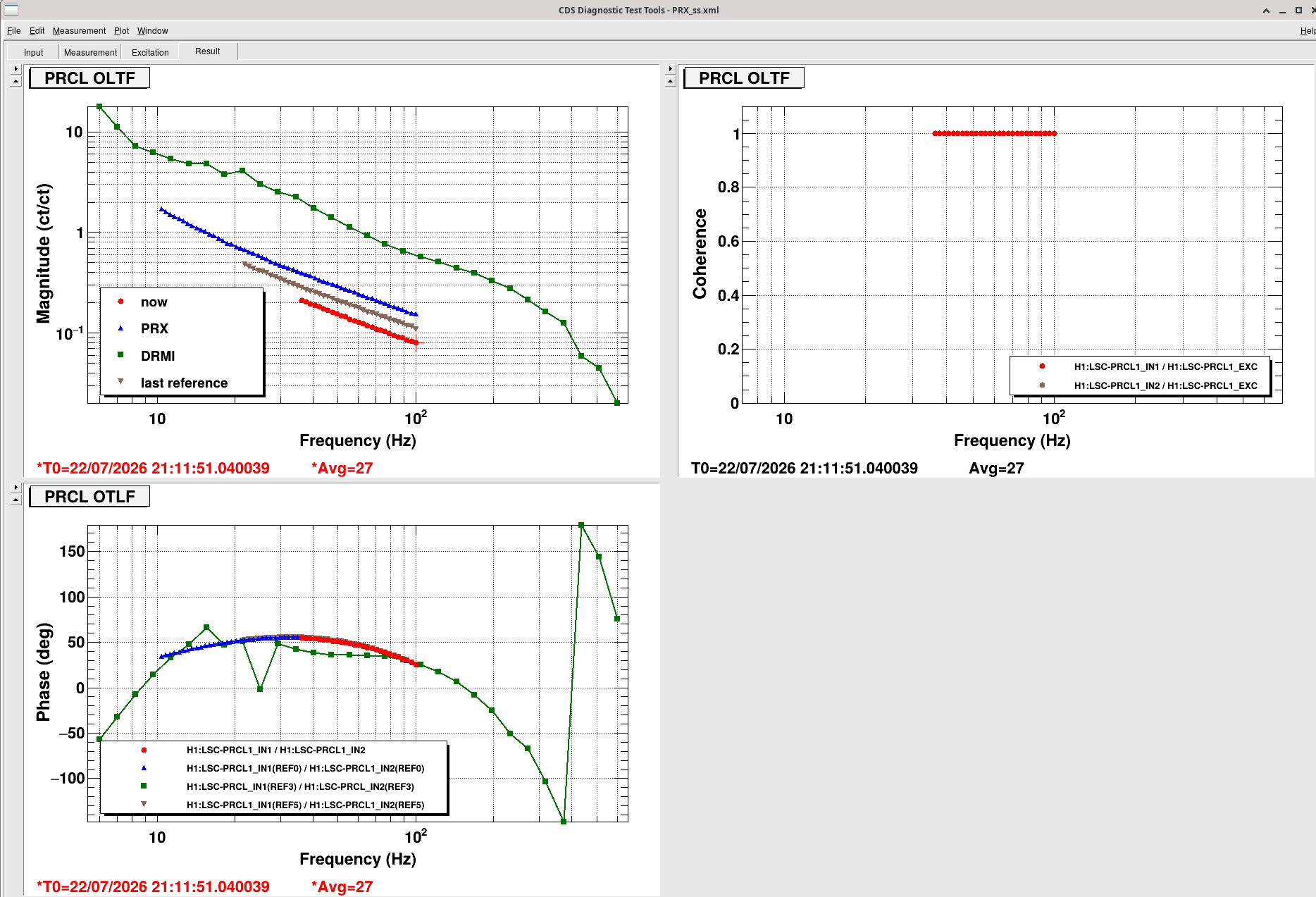
Task: Expand options arrow beside coherence plot
Action: click(x=671, y=69)
